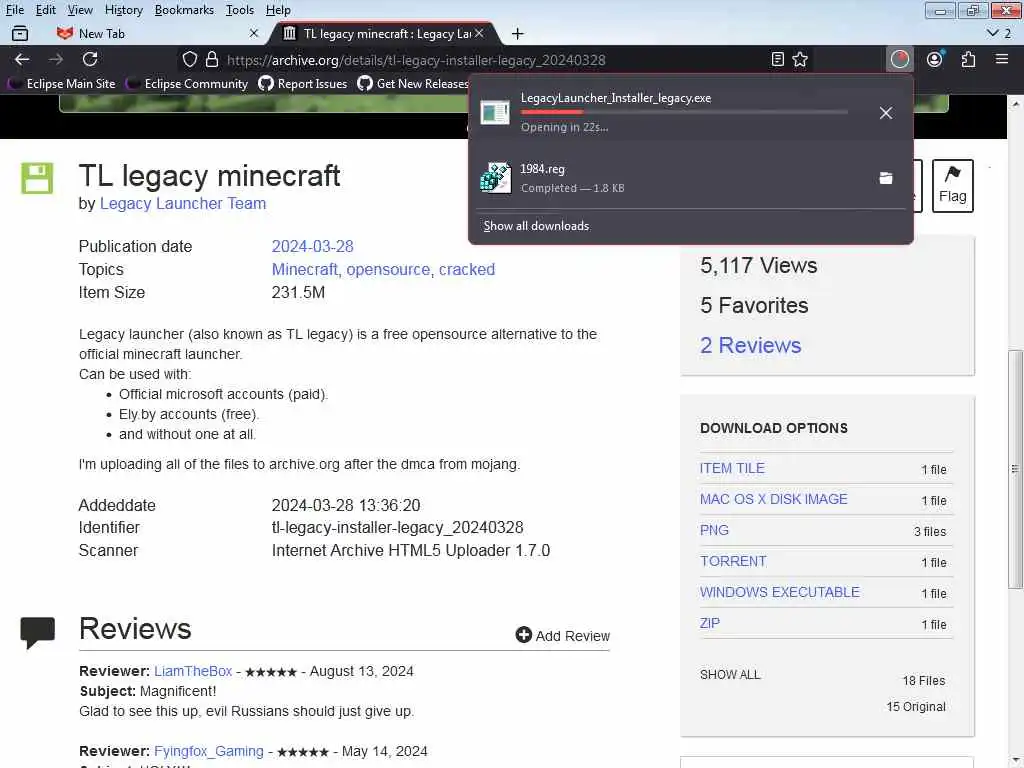Download the ITEM TILE option
The image size is (1024, 768).
click(732, 468)
